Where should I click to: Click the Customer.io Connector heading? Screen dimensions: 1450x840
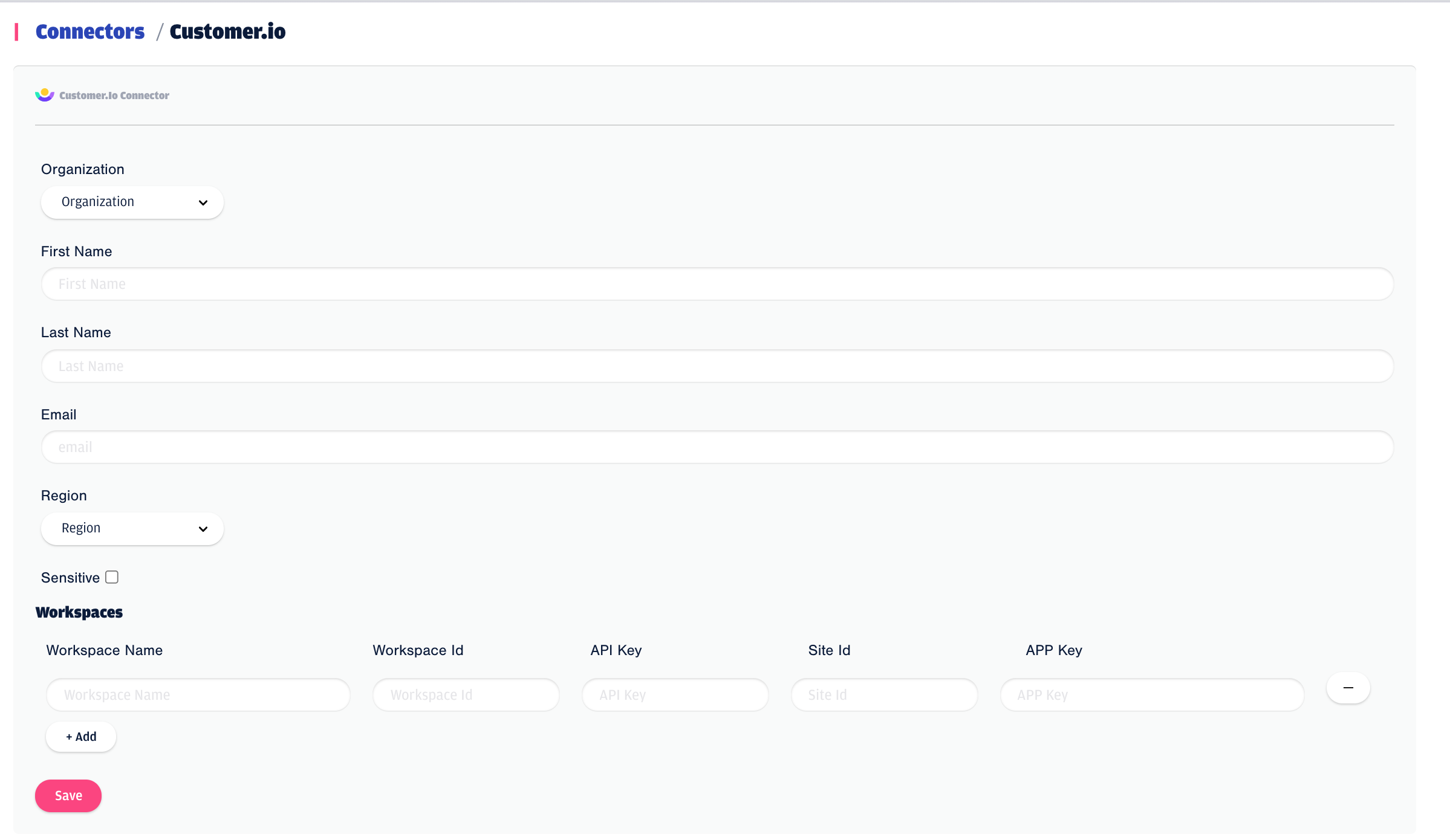(x=114, y=95)
